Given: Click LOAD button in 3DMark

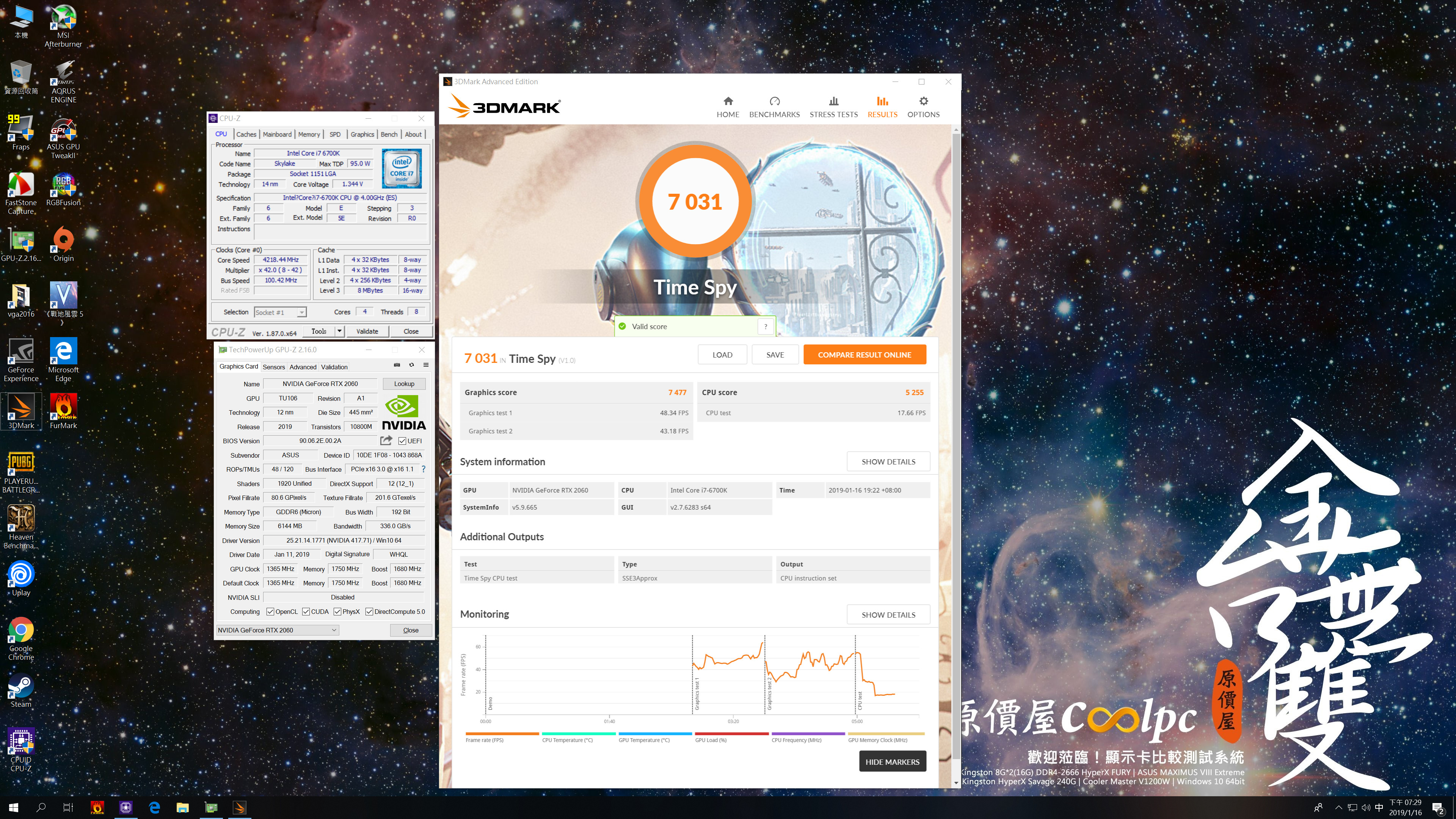Looking at the screenshot, I should click(x=722, y=355).
